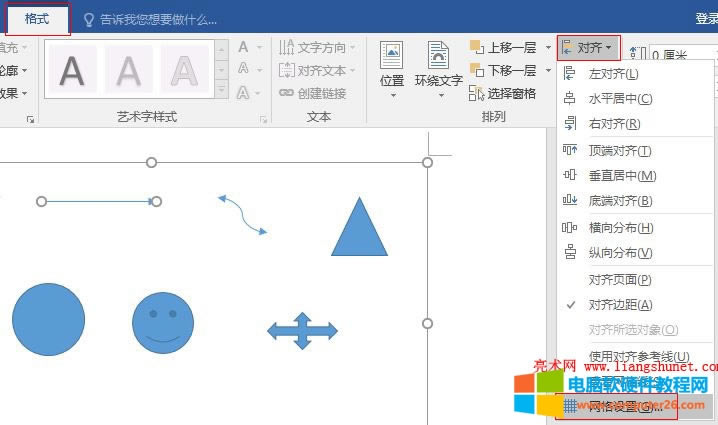The height and width of the screenshot is (425, 718).
Task: Click the 告诉我您想要做什么 search box
Action: [150, 20]
